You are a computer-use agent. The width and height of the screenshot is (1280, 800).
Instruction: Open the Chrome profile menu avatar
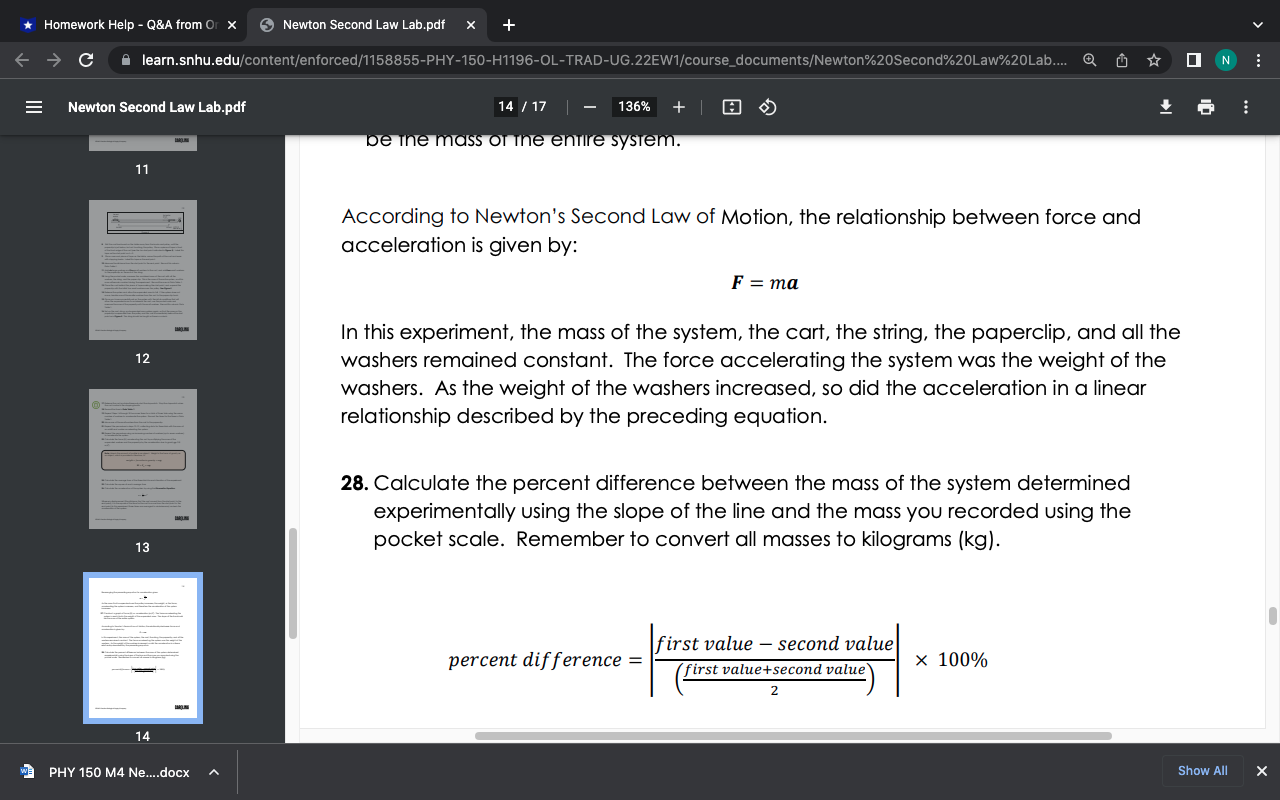(1225, 59)
